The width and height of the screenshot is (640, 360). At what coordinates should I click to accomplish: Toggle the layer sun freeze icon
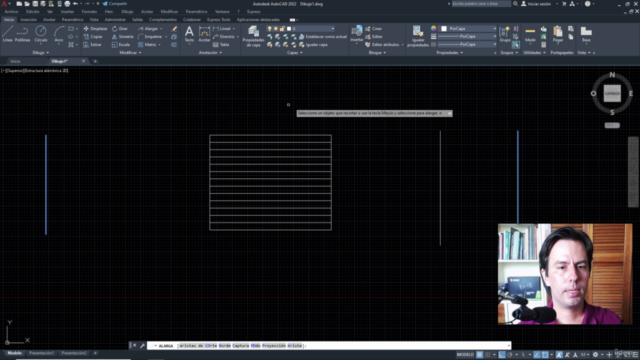click(x=276, y=29)
